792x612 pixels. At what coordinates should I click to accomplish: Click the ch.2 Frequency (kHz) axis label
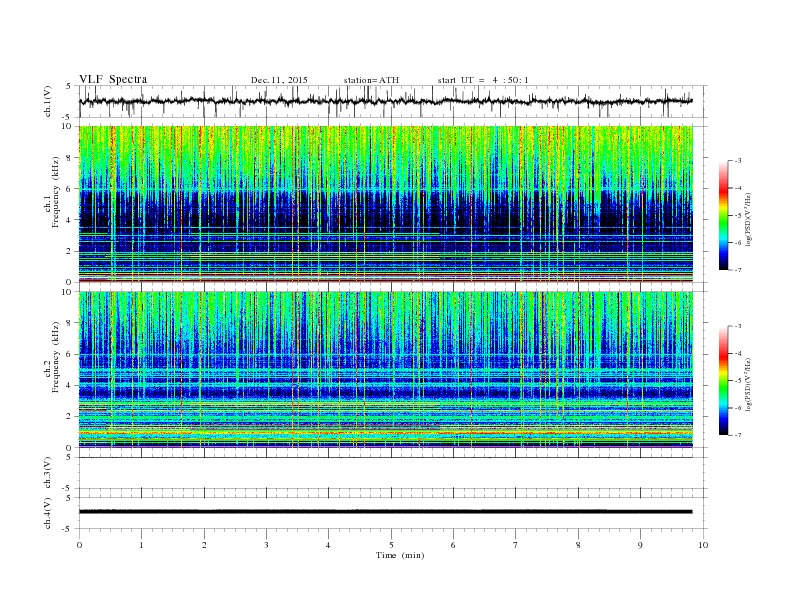tap(52, 357)
